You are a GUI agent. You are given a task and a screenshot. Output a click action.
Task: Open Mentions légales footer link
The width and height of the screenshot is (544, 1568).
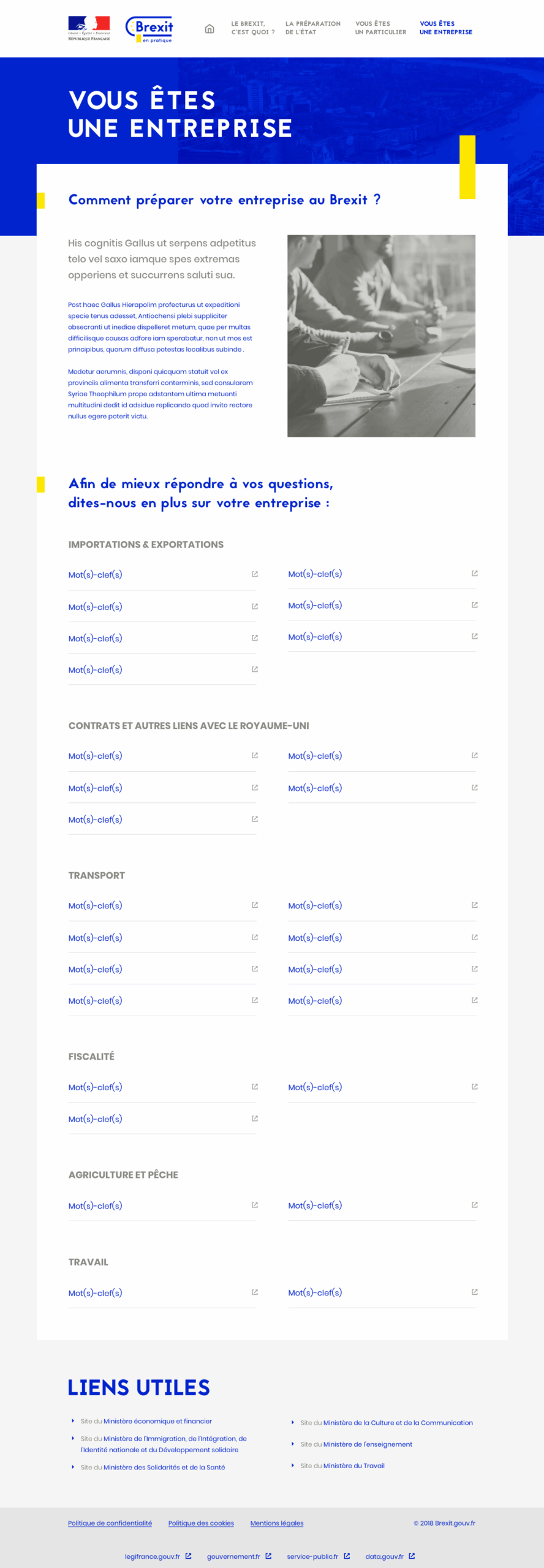coord(277,1523)
